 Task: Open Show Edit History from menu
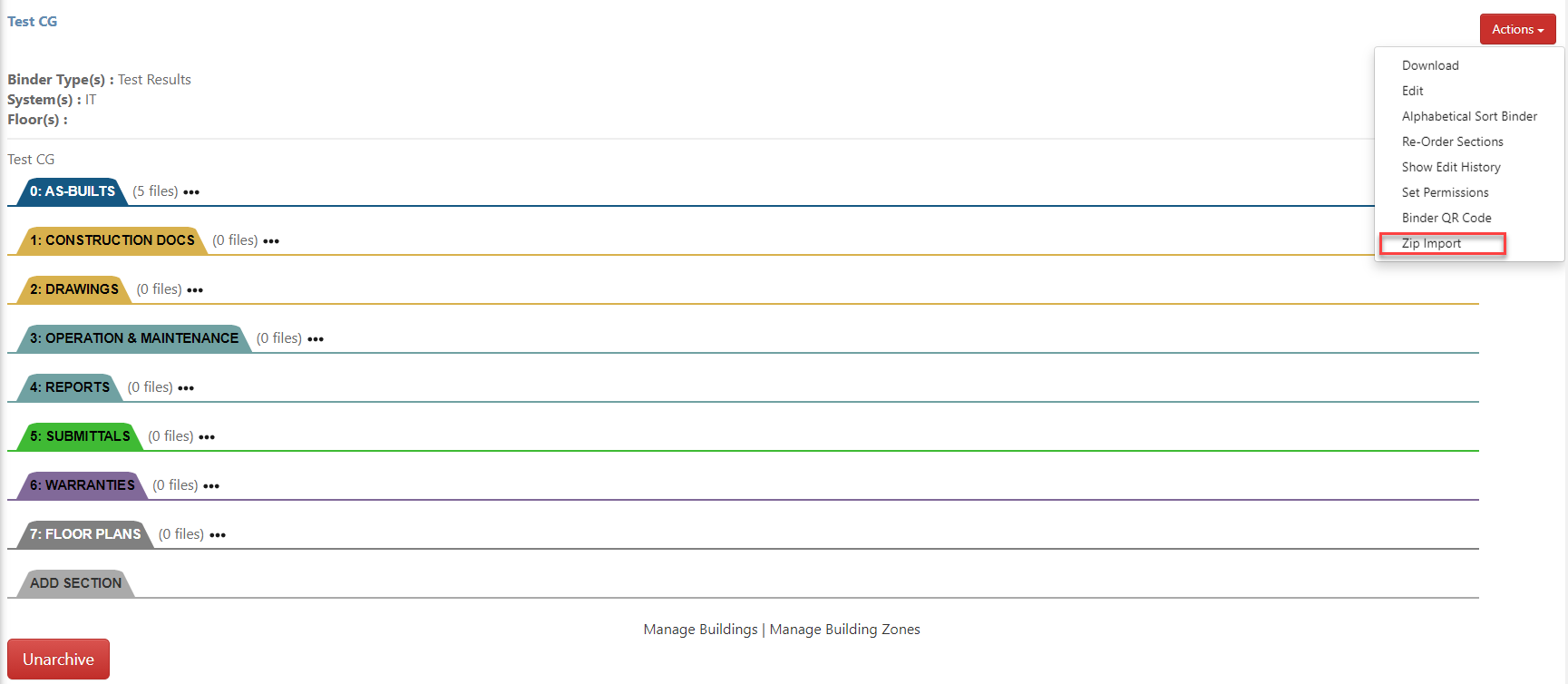click(x=1451, y=167)
